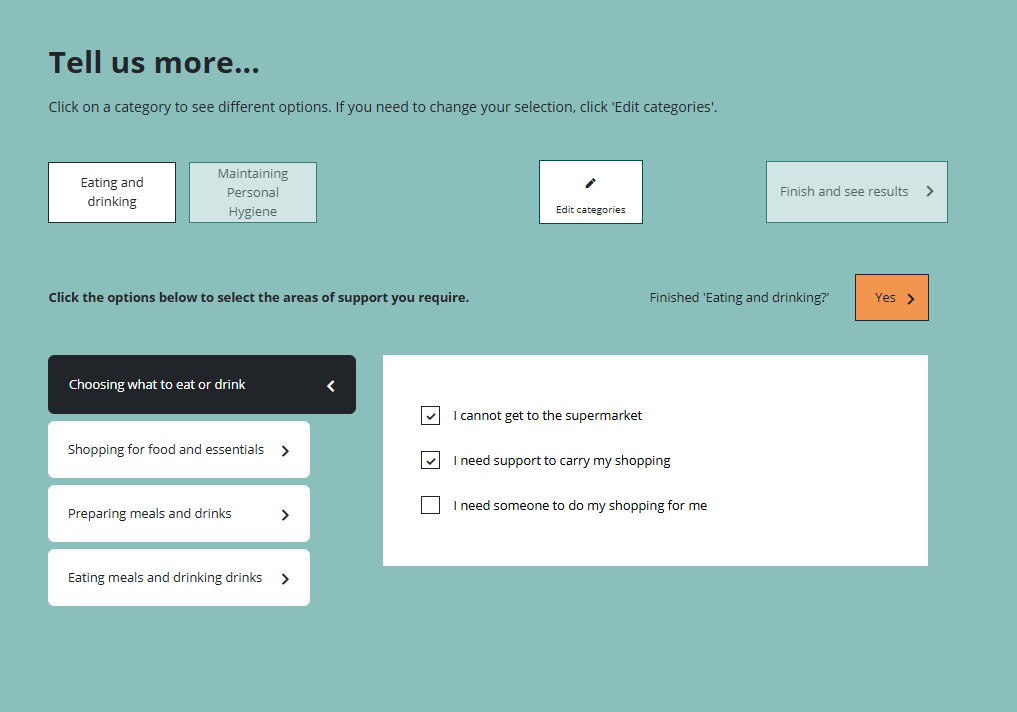Select the 'Choosing what to eat or drink' option
The image size is (1017, 712).
coord(157,385)
